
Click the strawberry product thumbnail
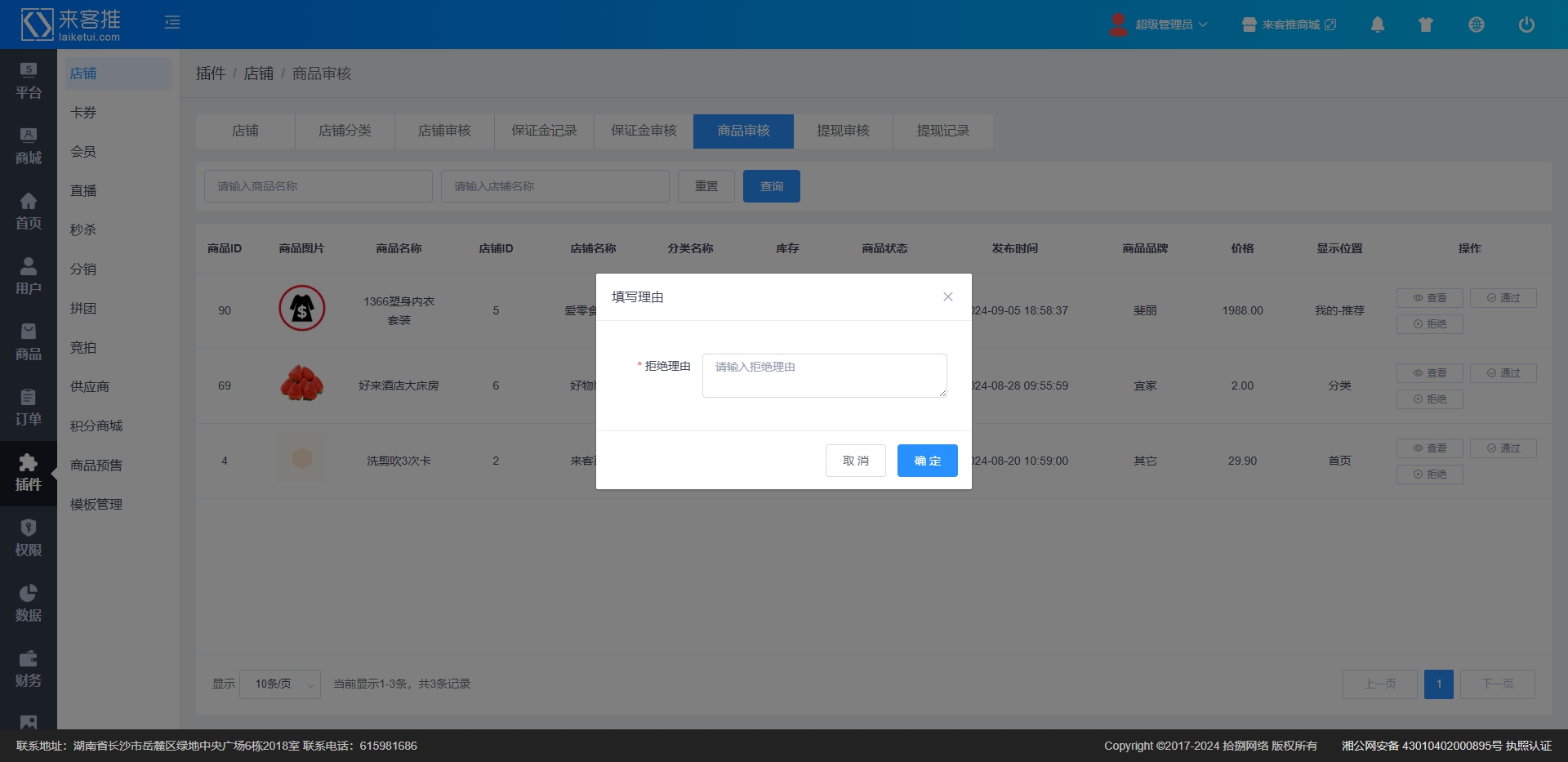(x=302, y=385)
